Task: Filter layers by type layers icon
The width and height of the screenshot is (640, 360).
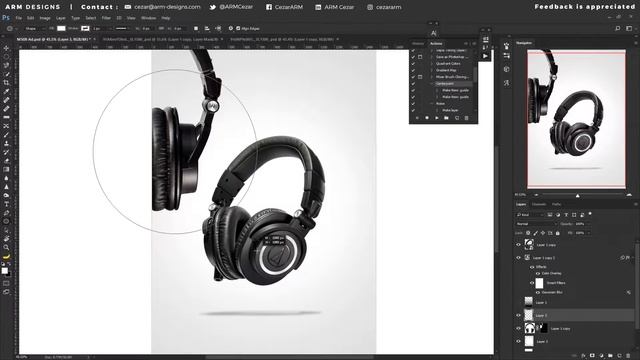Action: pyautogui.click(x=566, y=215)
